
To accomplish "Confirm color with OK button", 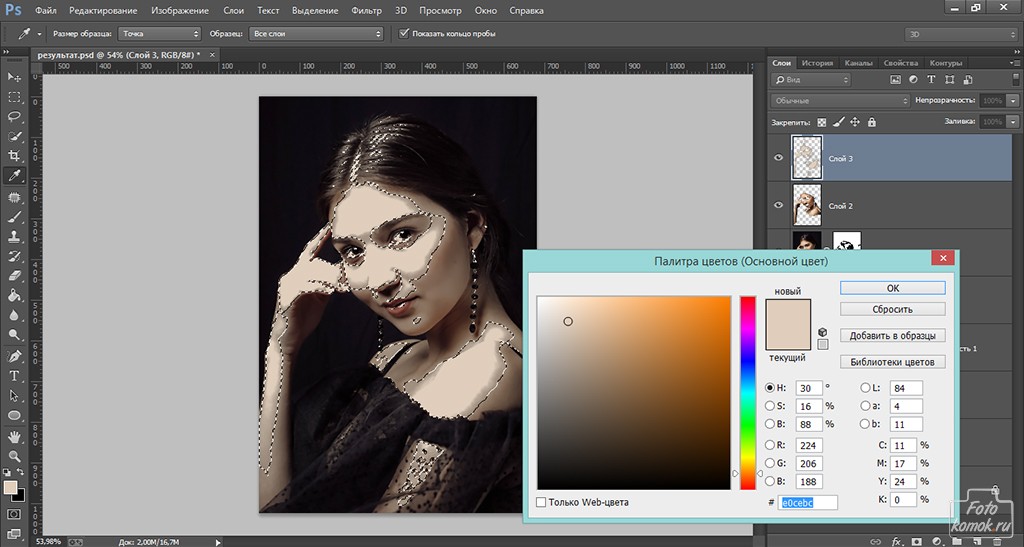I will pos(893,288).
